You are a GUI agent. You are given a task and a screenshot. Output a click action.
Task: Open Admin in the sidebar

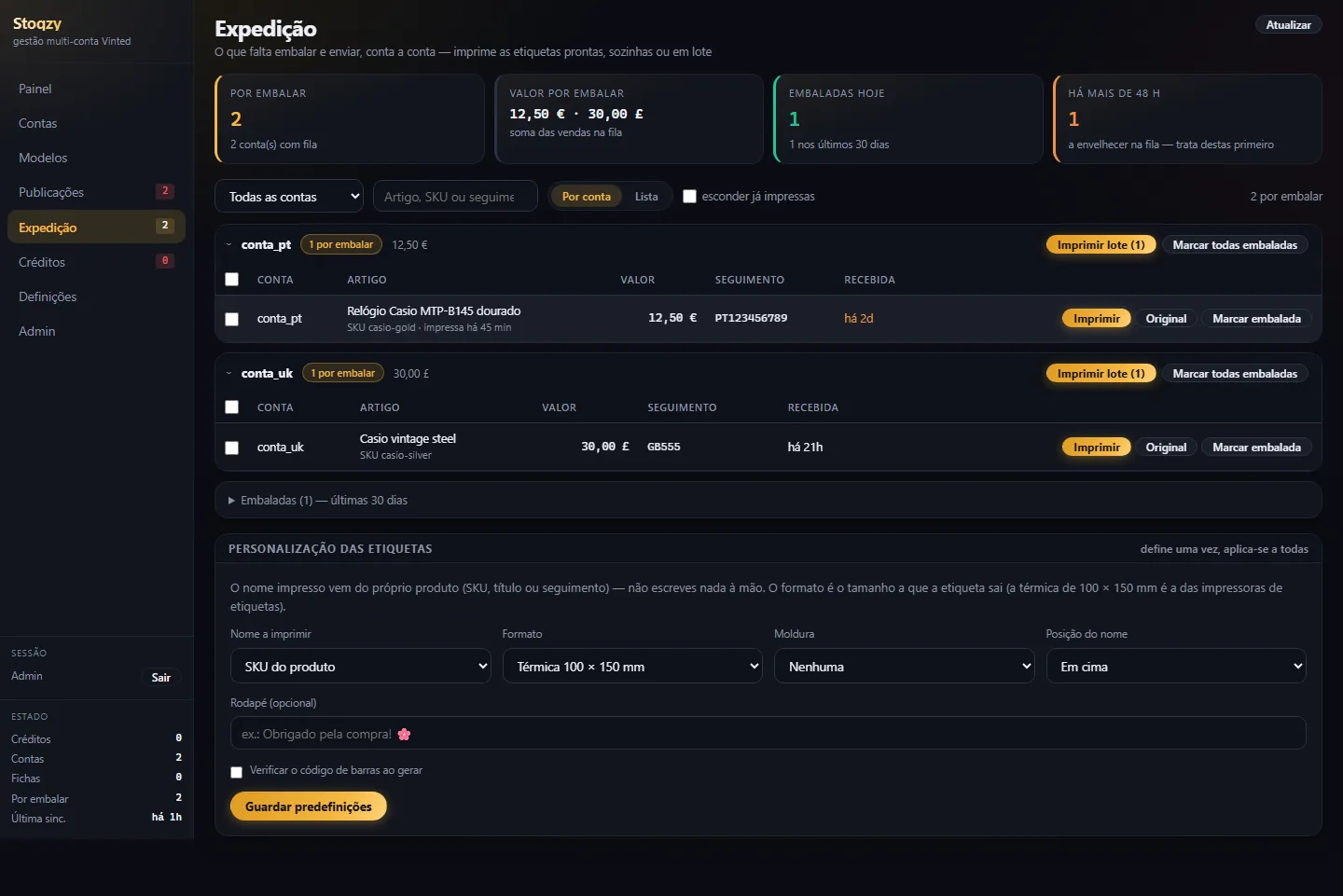coord(96,331)
